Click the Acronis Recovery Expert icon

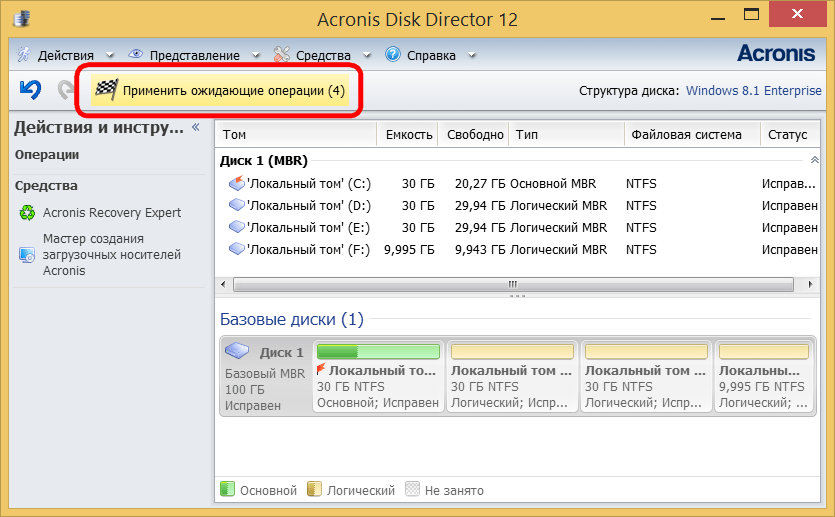coord(26,212)
